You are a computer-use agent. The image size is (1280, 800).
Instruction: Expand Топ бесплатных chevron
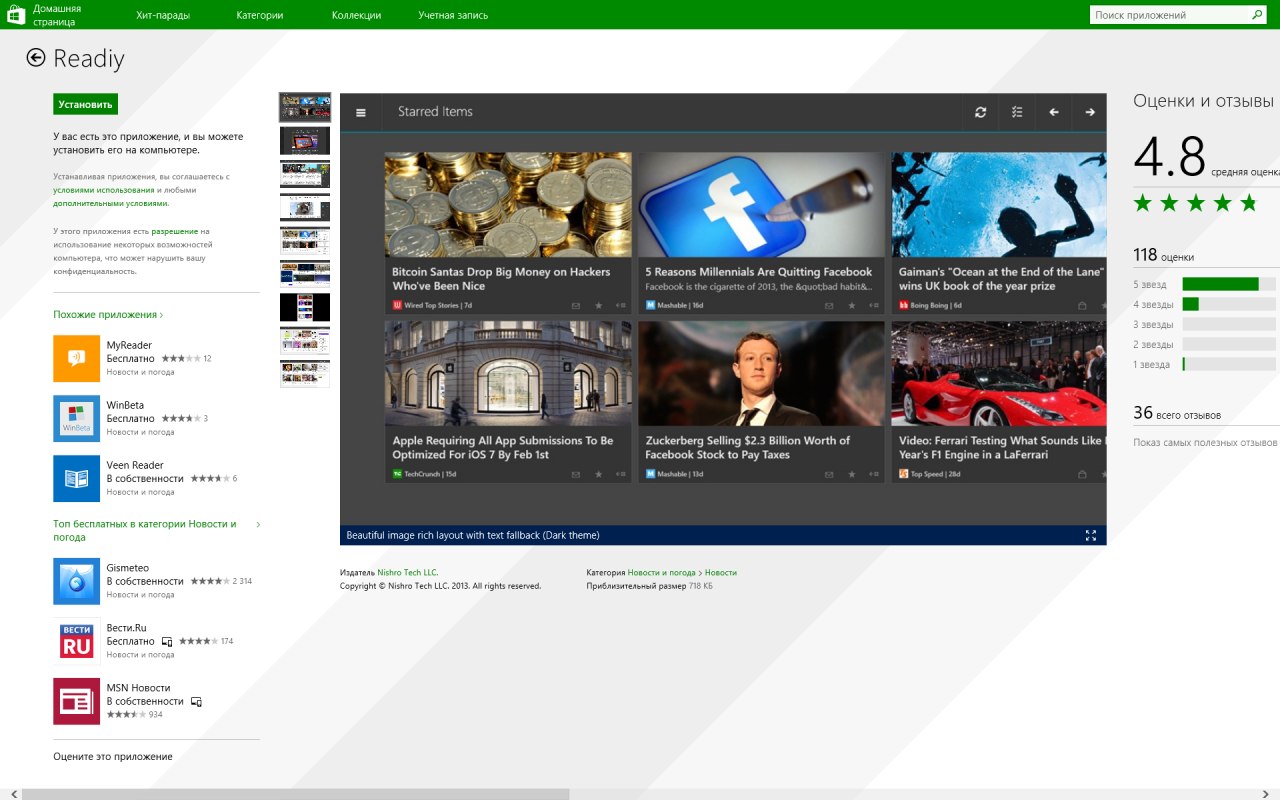coord(258,524)
